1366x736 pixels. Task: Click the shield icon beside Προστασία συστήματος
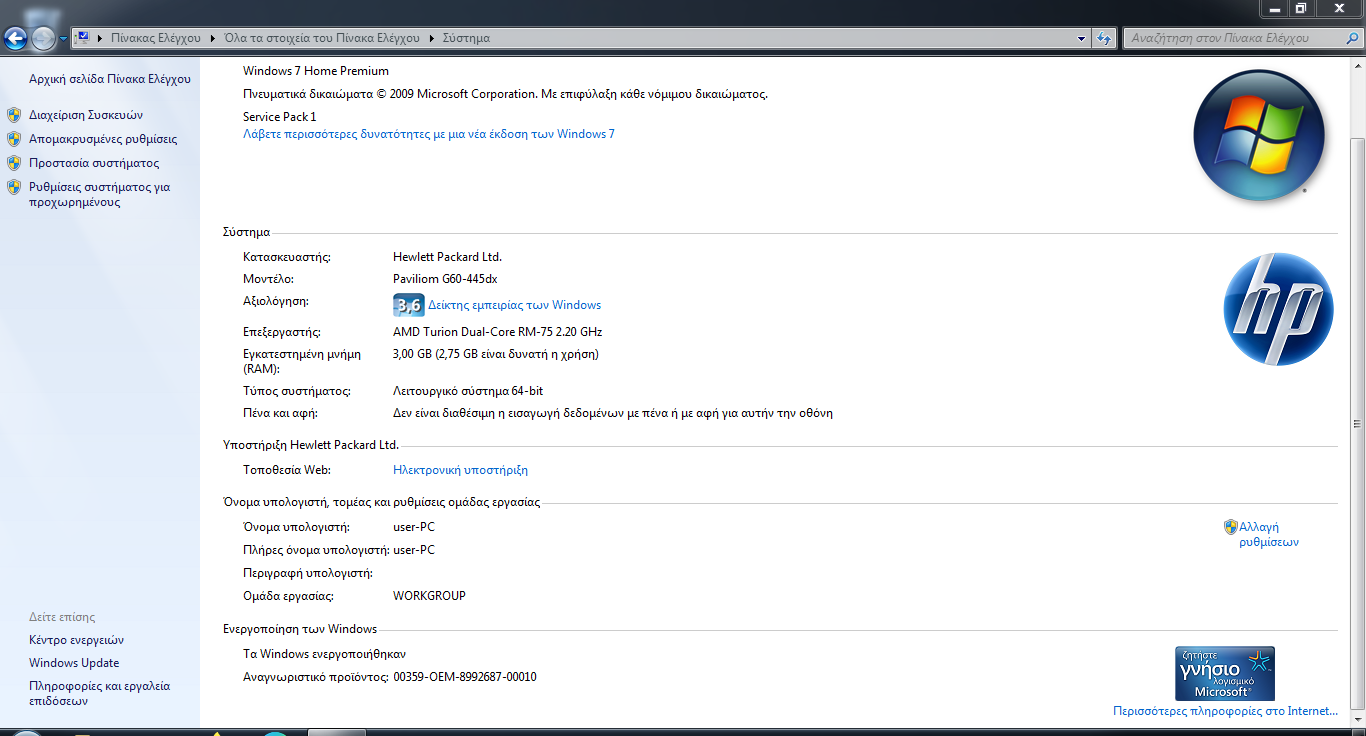pyautogui.click(x=14, y=163)
